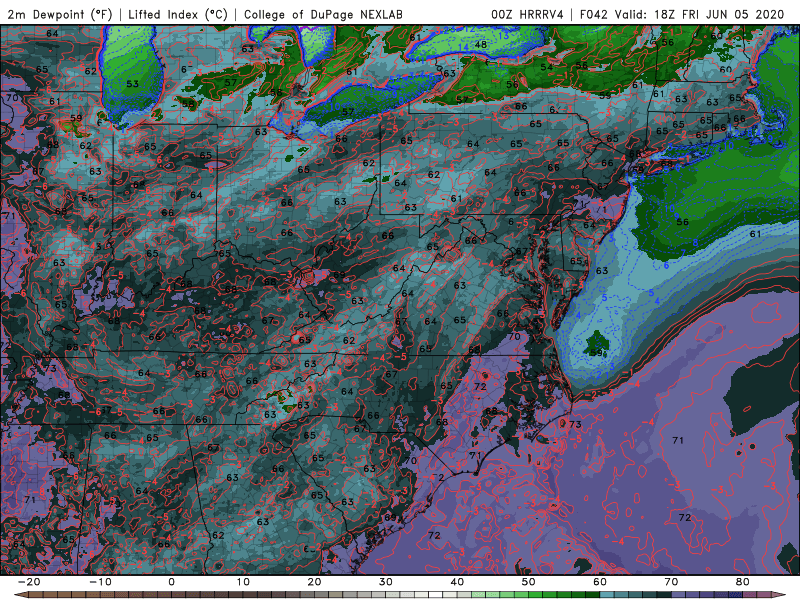
Task: Click the -10 label on the color scale
Action: tap(100, 582)
